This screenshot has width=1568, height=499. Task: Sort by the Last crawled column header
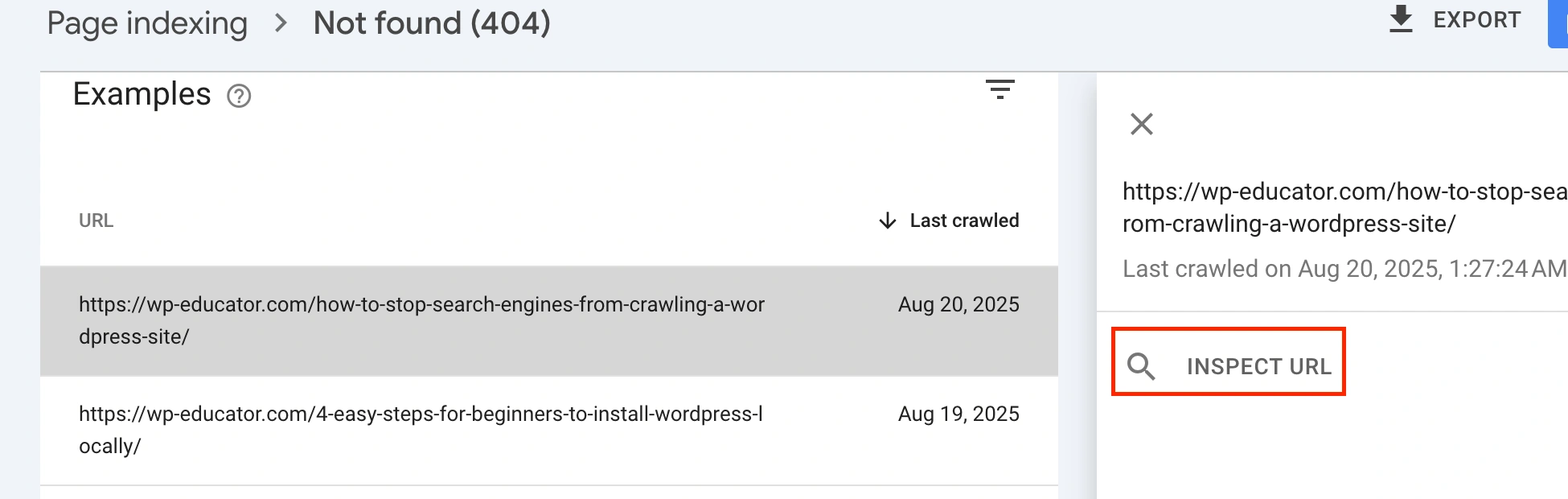[x=964, y=221]
